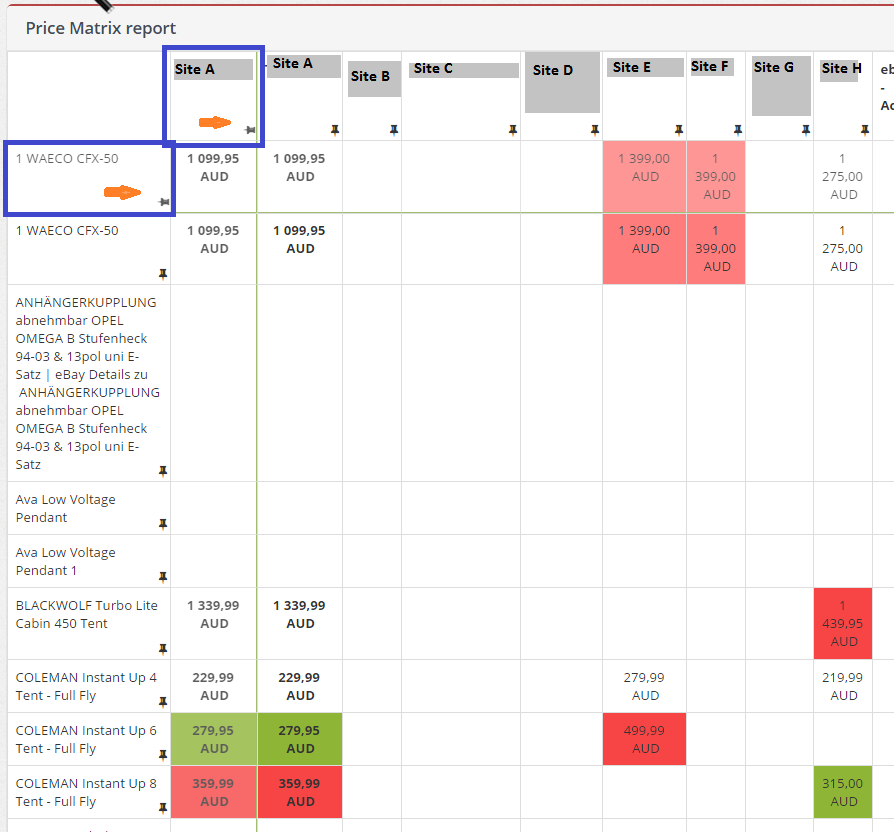Pin the BLACKWOLF Turbo Lite tent row
The image size is (894, 832).
point(163,648)
